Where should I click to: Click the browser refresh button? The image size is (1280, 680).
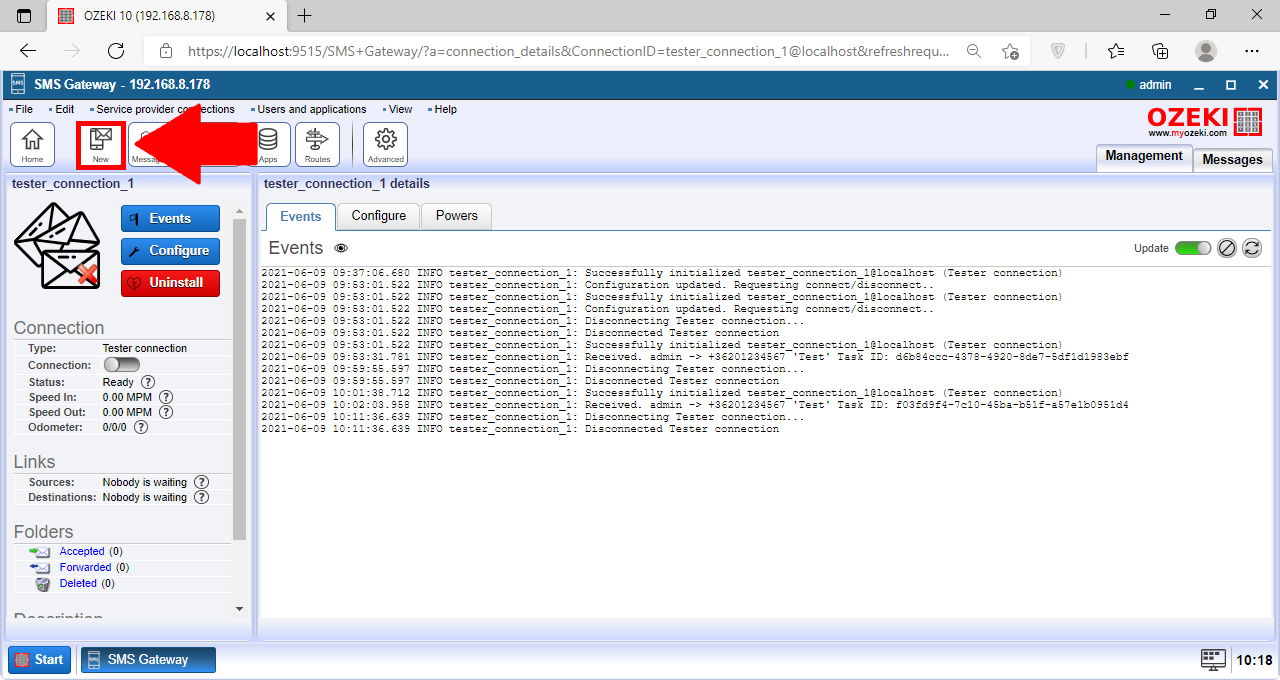[116, 51]
